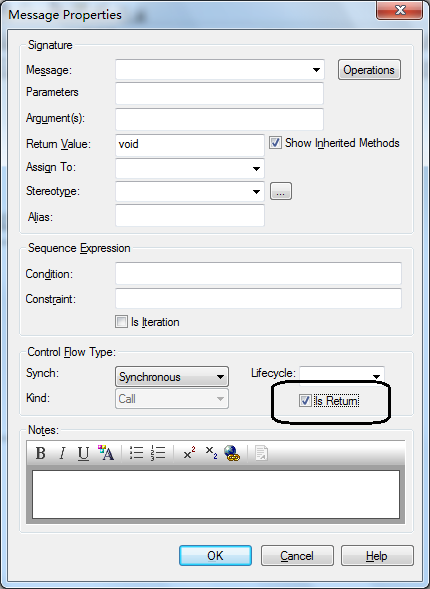Click into the Condition input field
The image size is (430, 589).
tap(258, 273)
